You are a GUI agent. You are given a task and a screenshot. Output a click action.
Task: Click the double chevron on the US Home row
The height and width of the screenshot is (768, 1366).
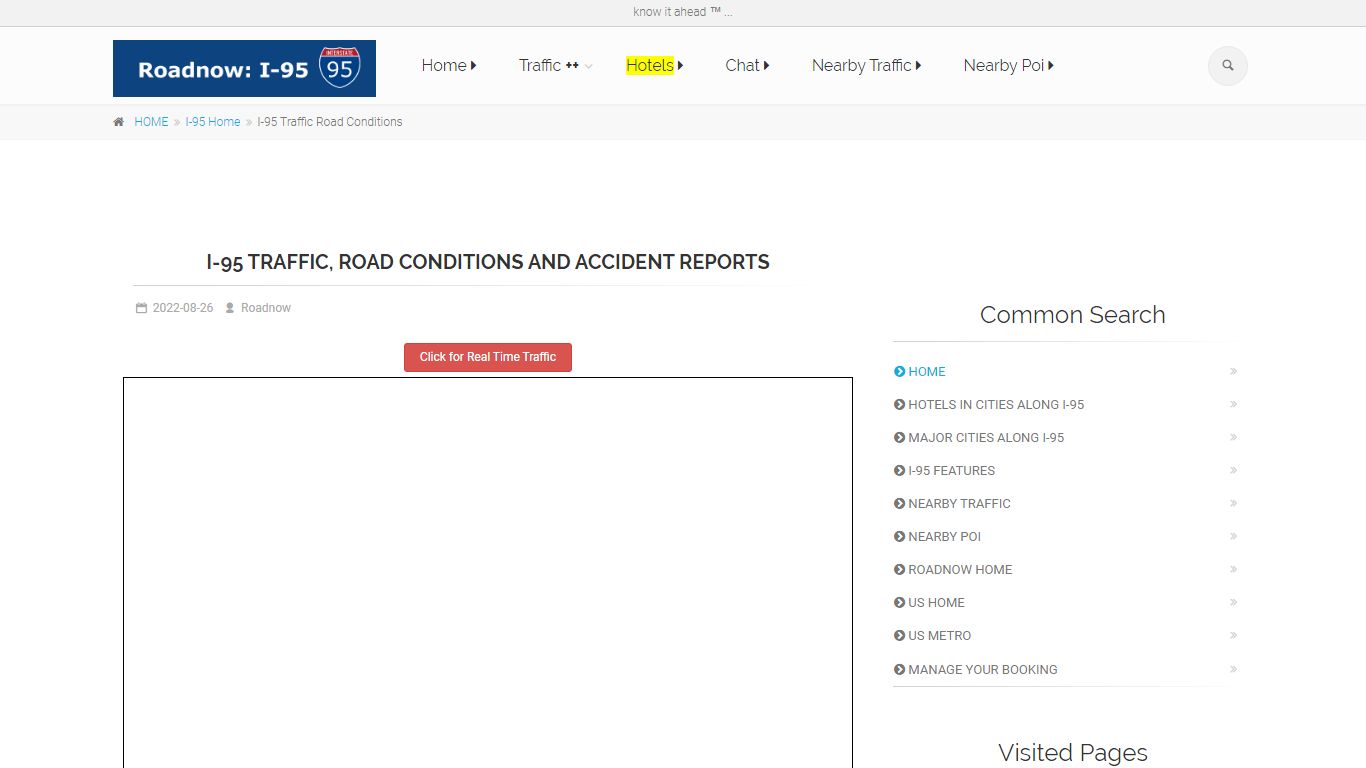tap(1233, 602)
